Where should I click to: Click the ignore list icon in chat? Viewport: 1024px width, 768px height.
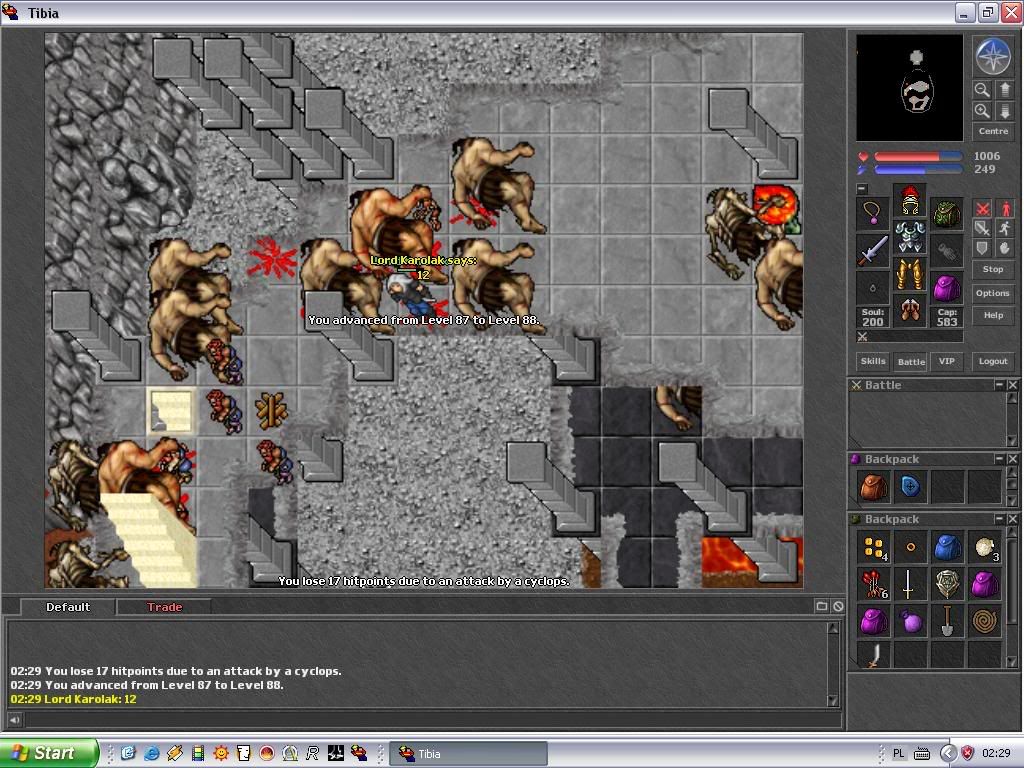click(838, 607)
